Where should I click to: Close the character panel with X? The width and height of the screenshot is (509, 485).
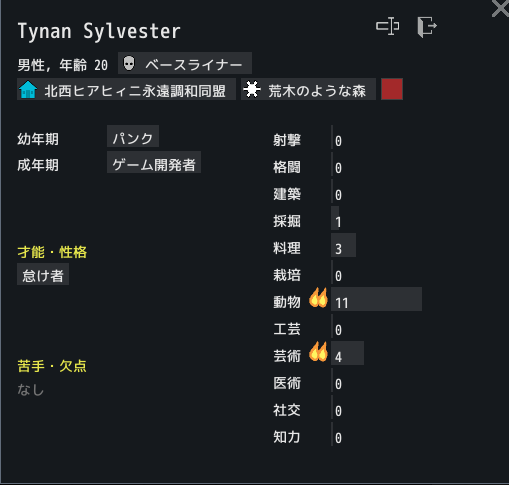point(501,8)
